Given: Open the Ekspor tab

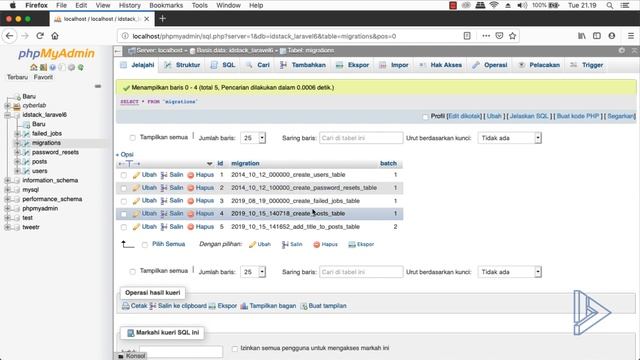Looking at the screenshot, I should point(353,65).
